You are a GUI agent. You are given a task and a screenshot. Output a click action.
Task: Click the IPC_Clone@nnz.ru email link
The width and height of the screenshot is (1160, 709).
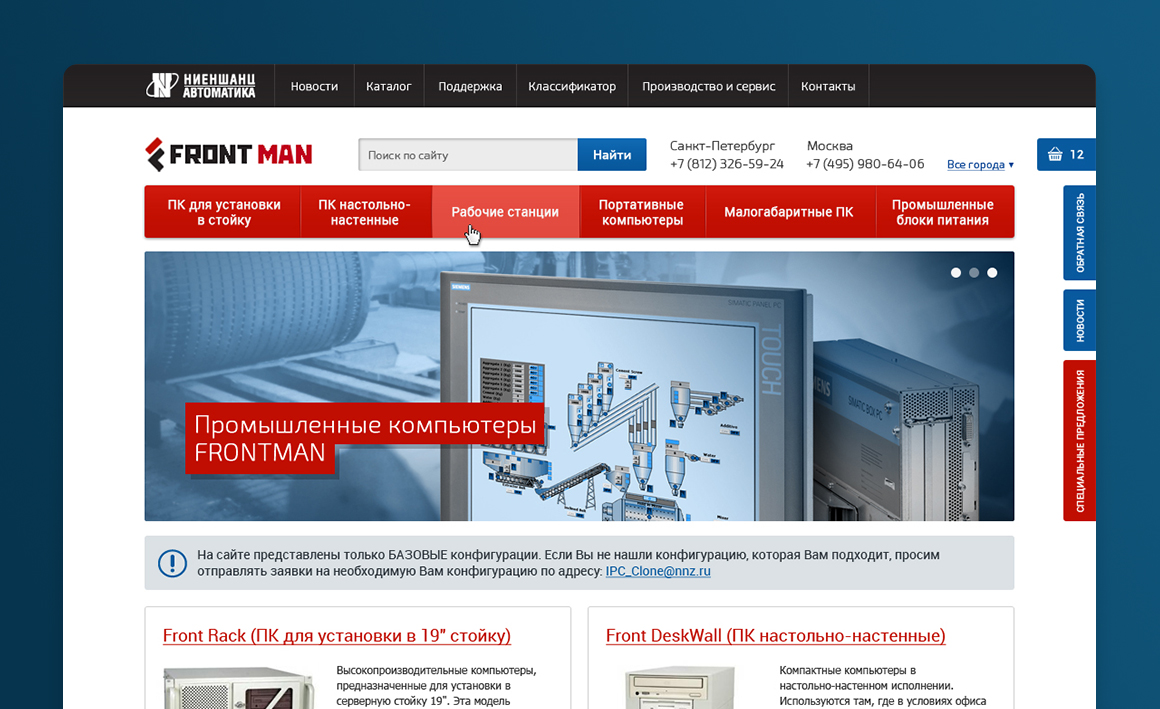[658, 571]
